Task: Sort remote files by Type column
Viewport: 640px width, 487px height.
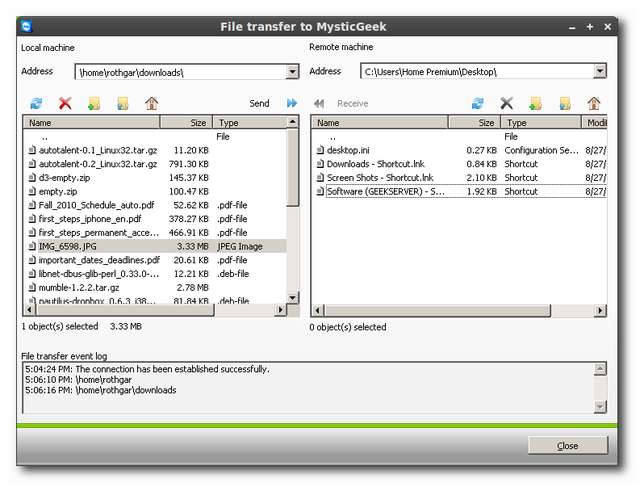Action: tap(541, 122)
